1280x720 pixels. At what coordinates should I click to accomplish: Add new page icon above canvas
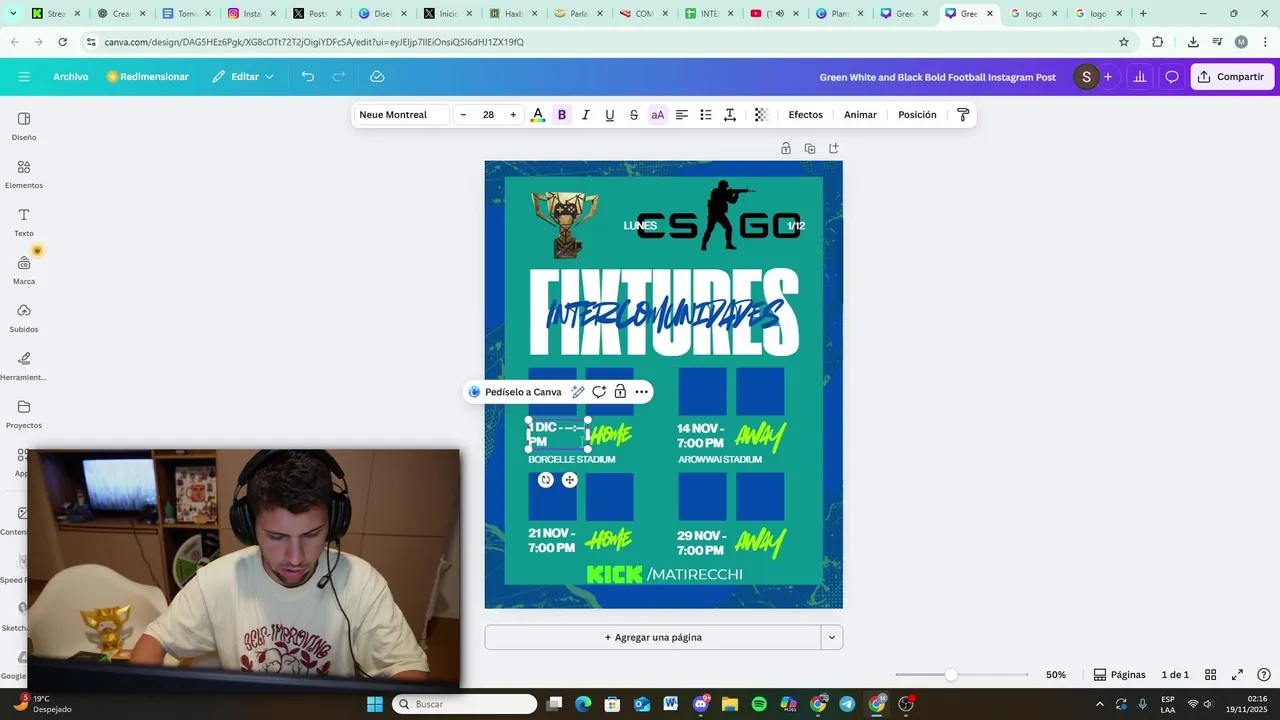(x=834, y=148)
